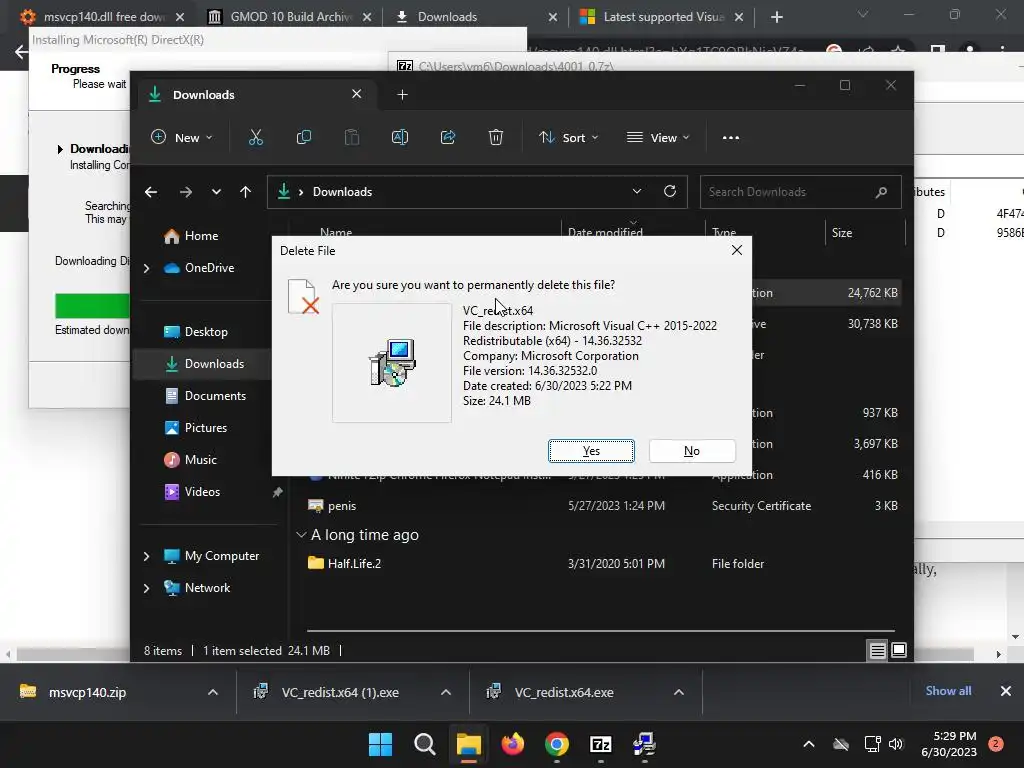This screenshot has width=1024, height=768.
Task: Open VC_redist.x64 (1).exe download item
Action: 340,692
